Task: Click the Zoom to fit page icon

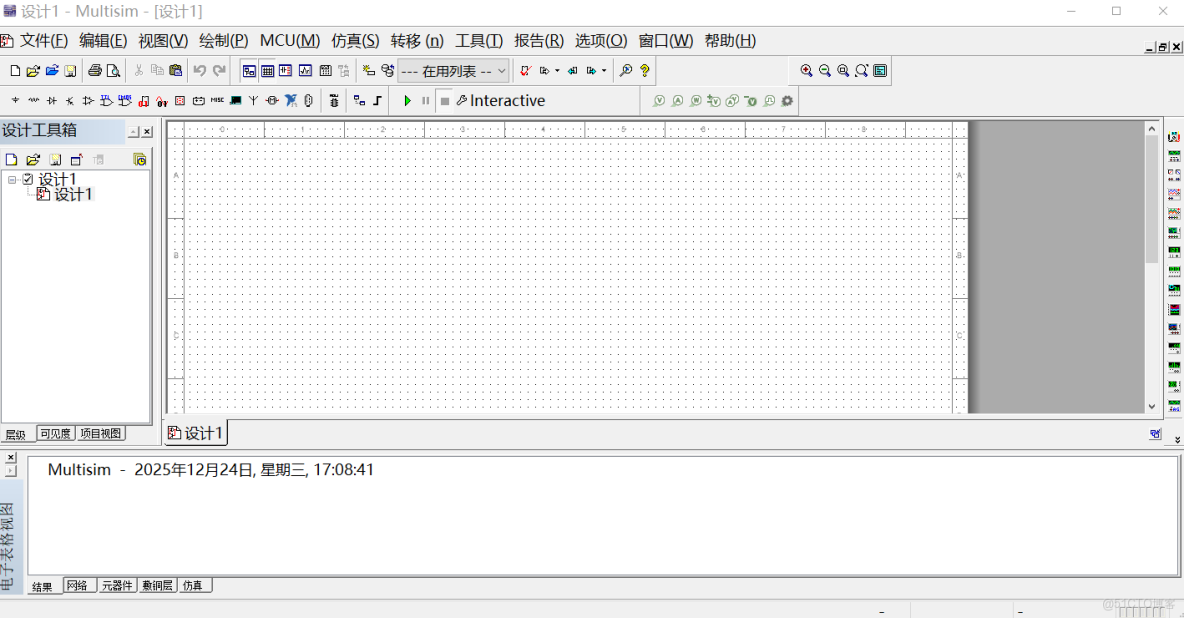Action: click(862, 70)
